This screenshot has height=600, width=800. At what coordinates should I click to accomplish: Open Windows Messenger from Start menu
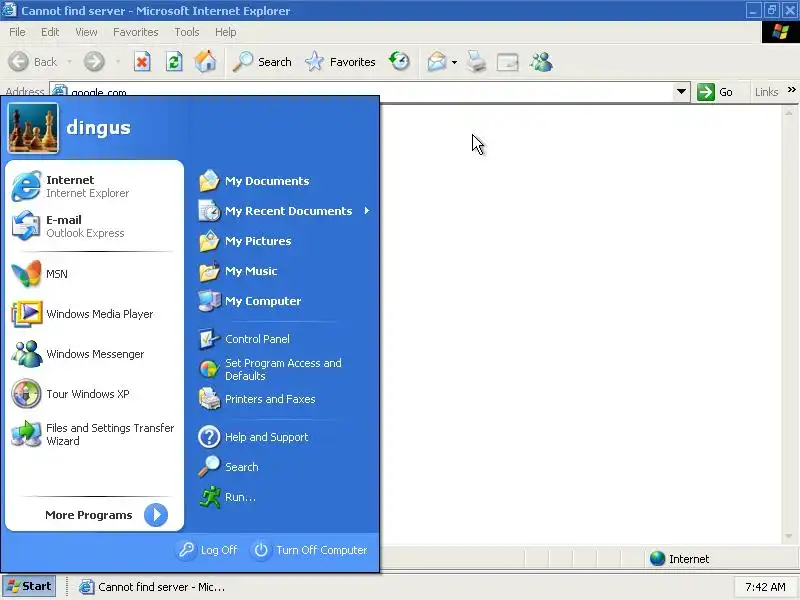coord(94,354)
